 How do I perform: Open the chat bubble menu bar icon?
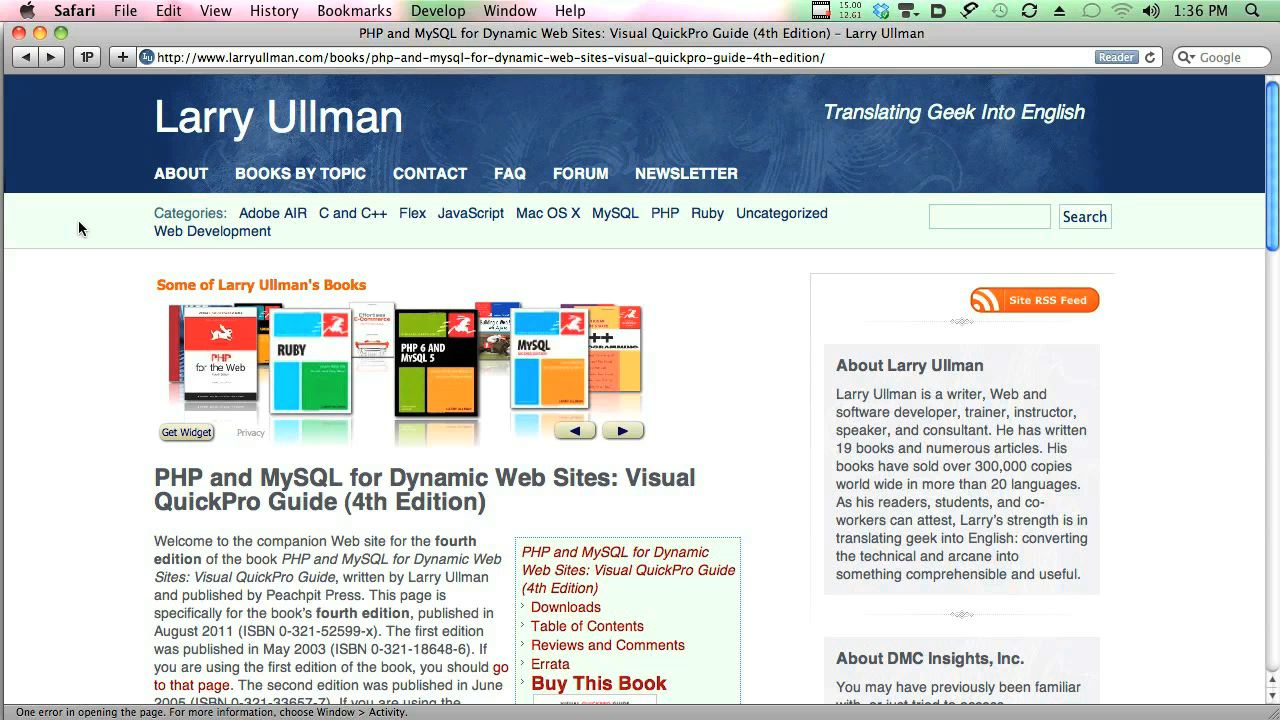click(1092, 11)
